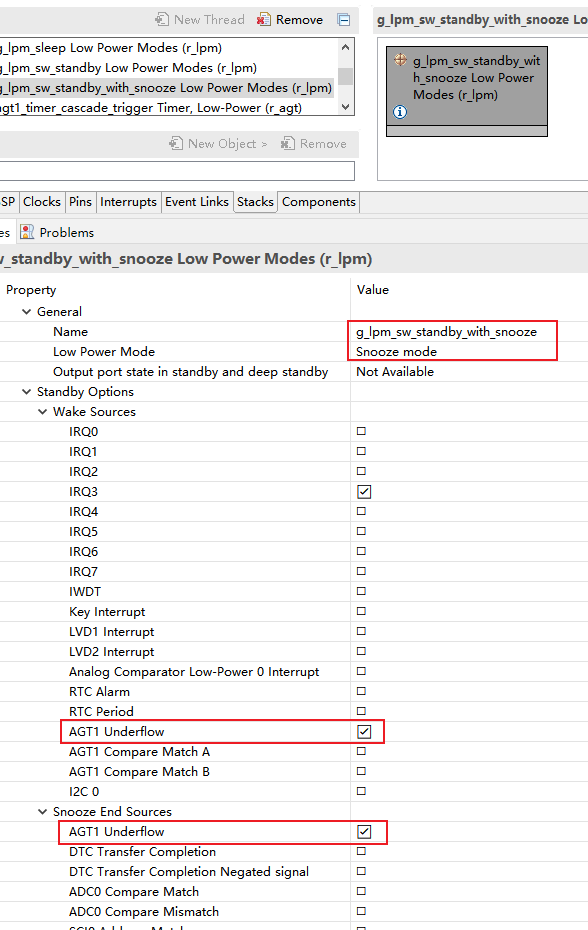The height and width of the screenshot is (930, 588).
Task: Enable IRQ2 wake source checkbox
Action: pyautogui.click(x=361, y=471)
